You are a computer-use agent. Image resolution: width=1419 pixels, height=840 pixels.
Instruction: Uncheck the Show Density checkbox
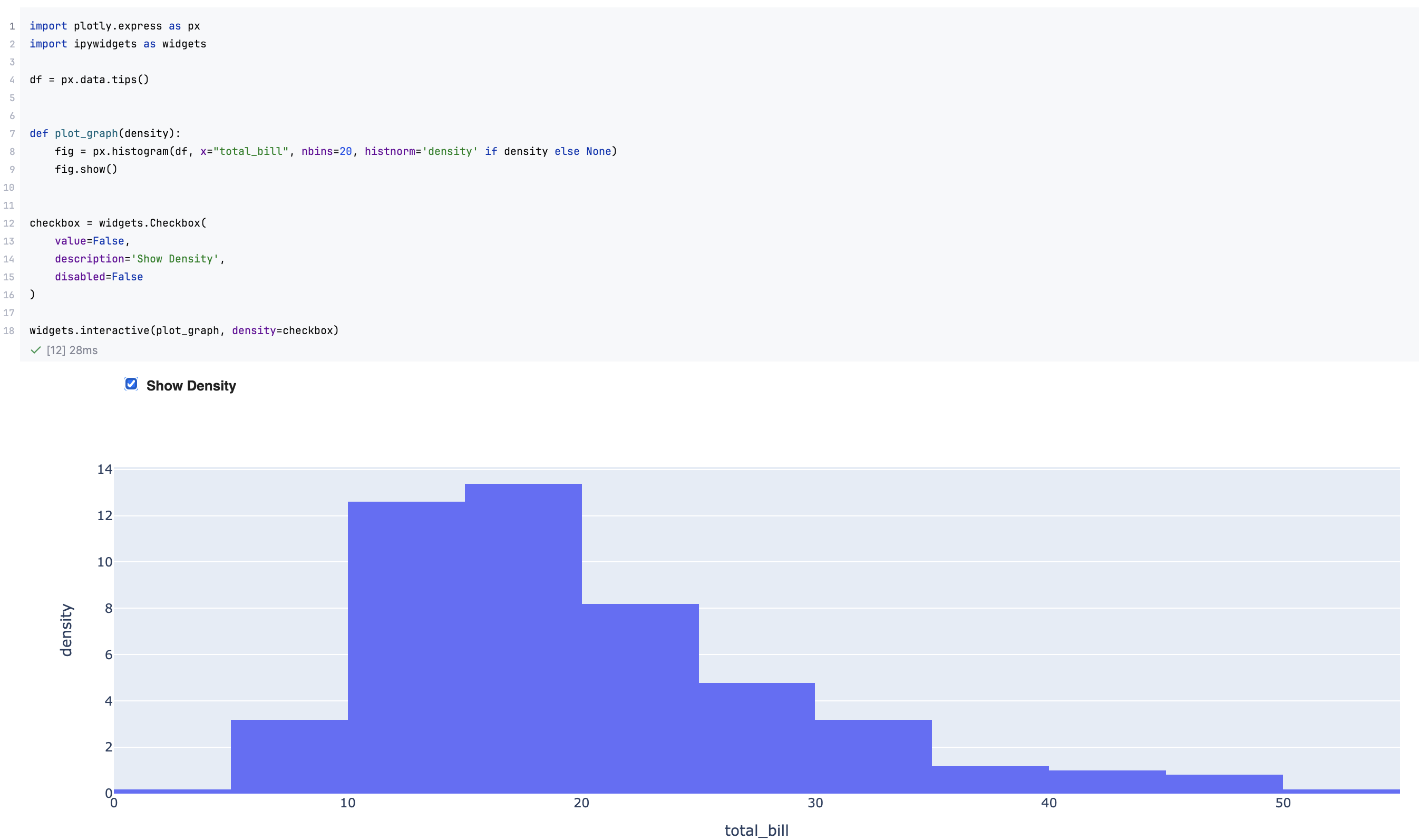point(131,384)
